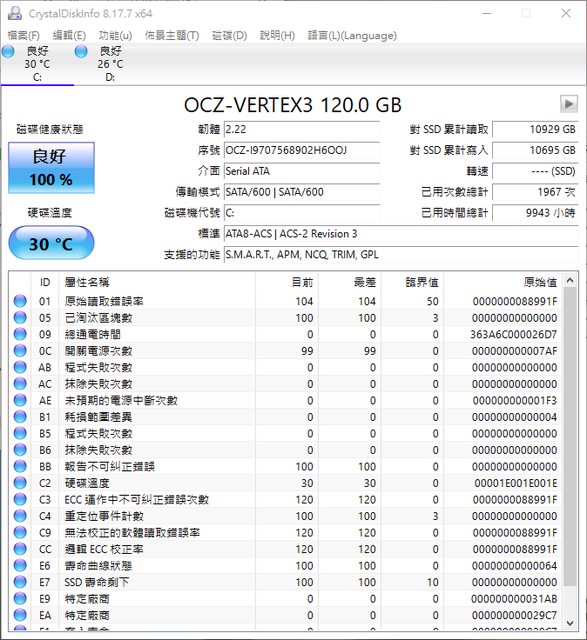Open the 佈景主題(T) menu
This screenshot has height=640, width=587.
coord(172,36)
